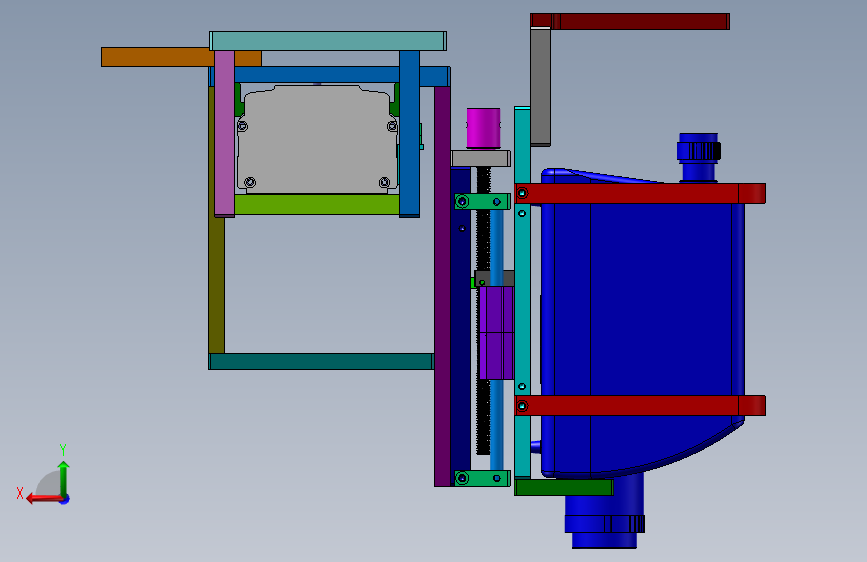Viewport: 867px width, 562px height.
Task: Select the cyan vertical mounting plate
Action: coord(522,292)
